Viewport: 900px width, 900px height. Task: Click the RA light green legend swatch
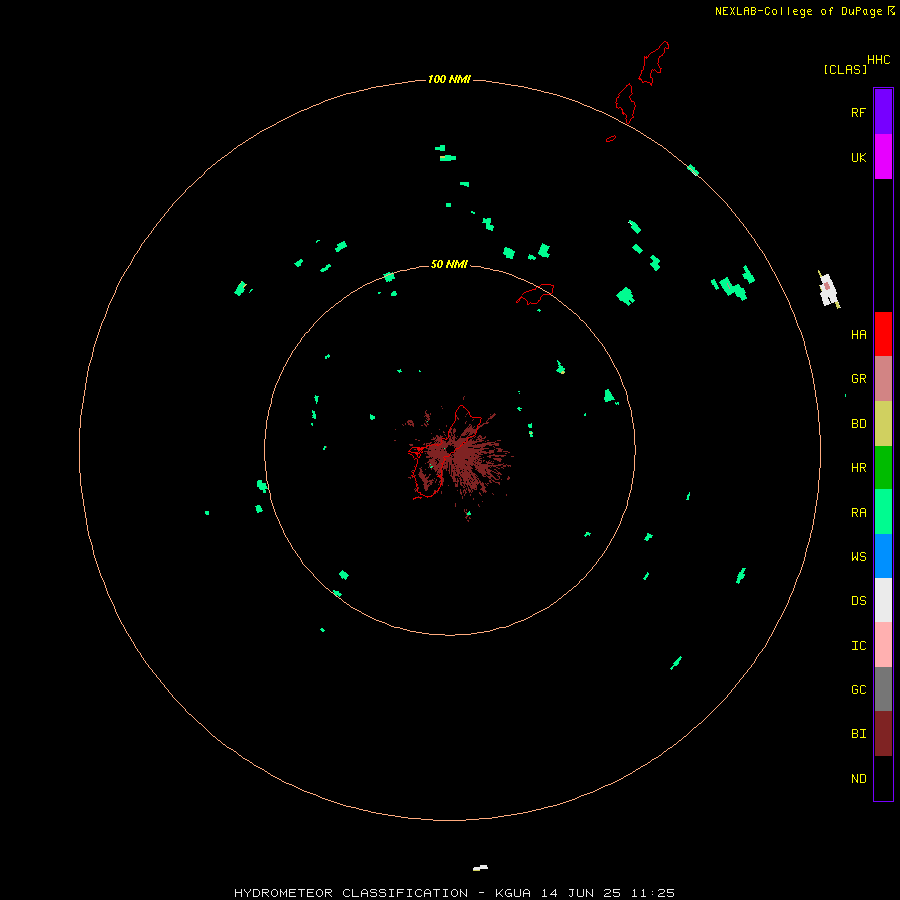(x=883, y=512)
